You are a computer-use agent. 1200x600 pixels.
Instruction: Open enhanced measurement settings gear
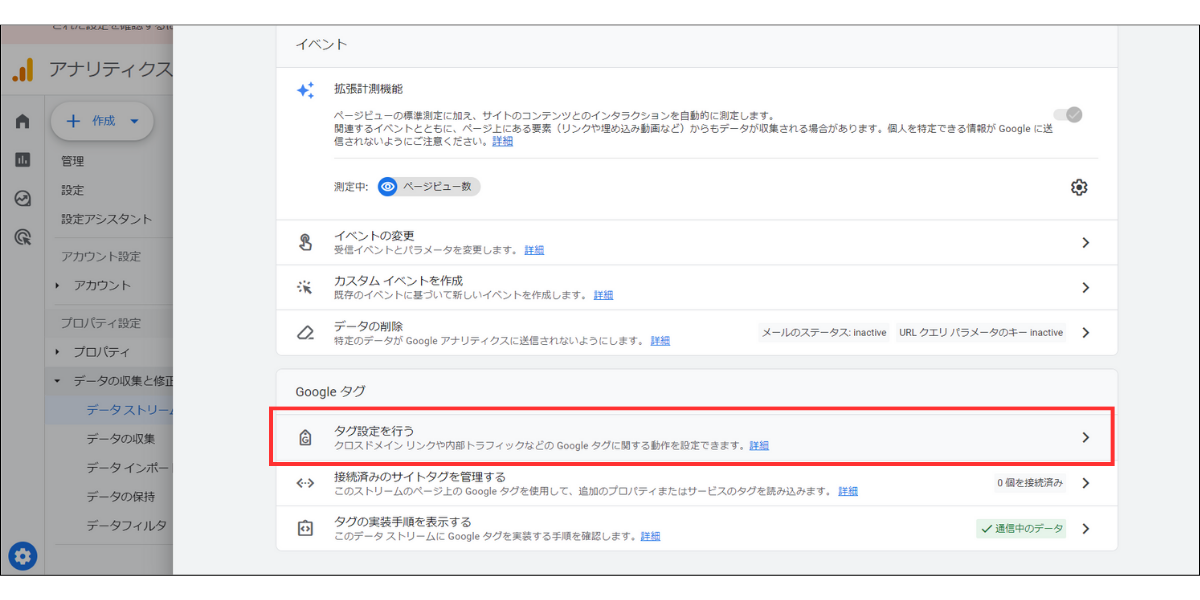pos(1079,187)
